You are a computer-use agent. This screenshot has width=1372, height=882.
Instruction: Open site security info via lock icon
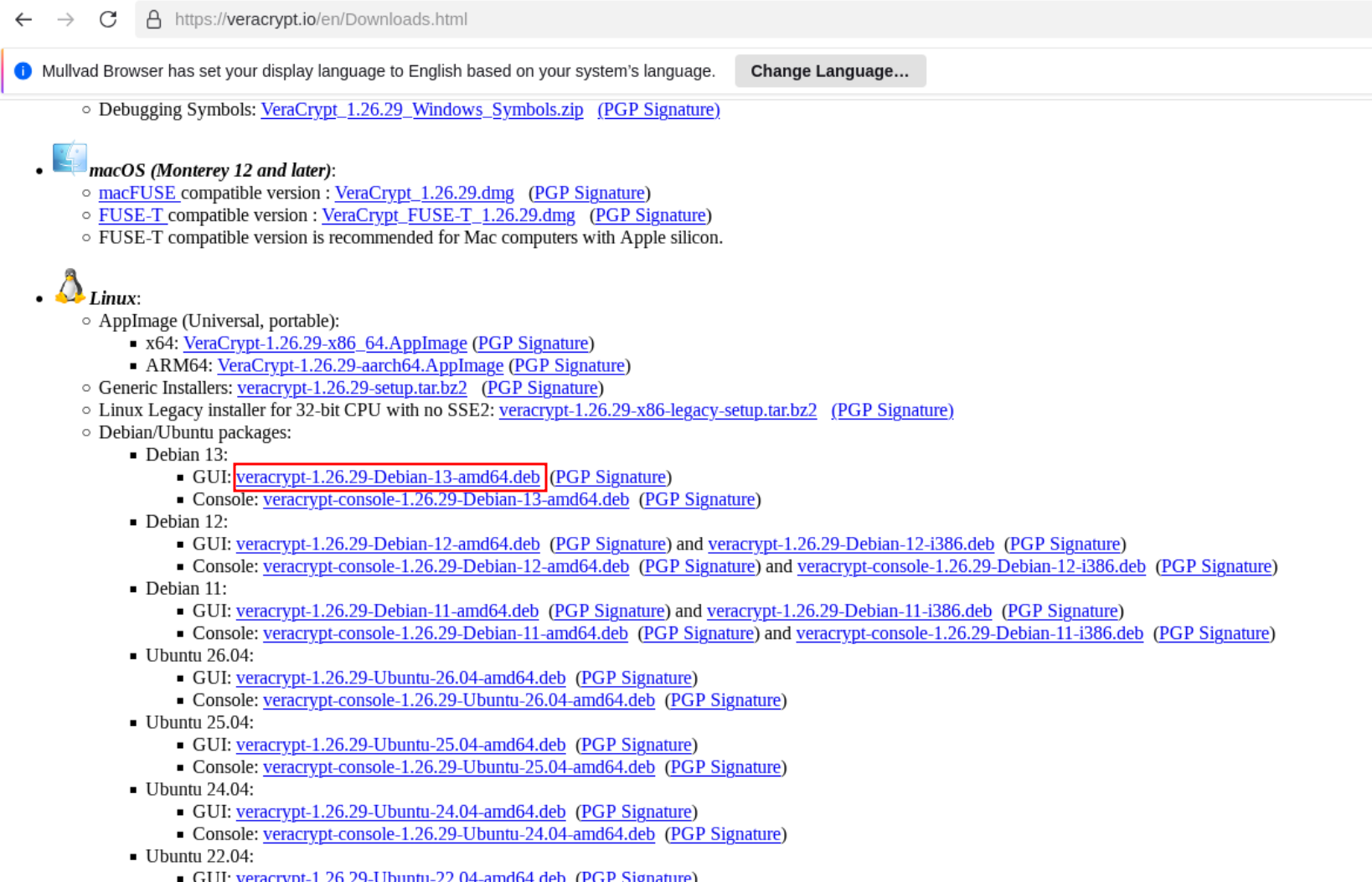tap(154, 19)
